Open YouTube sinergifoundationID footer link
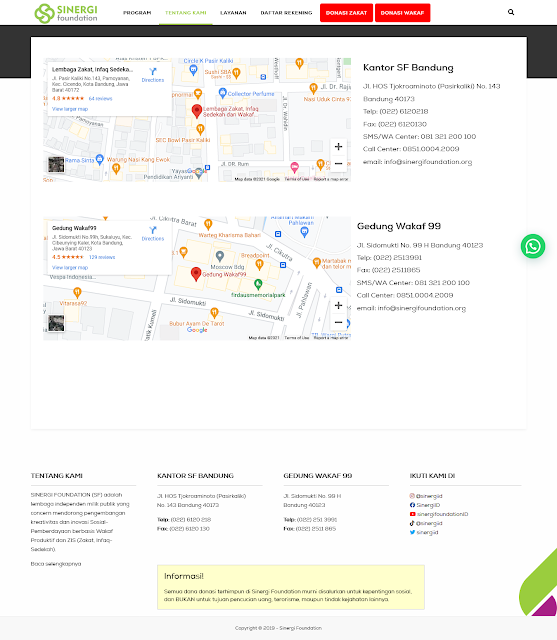 point(439,514)
